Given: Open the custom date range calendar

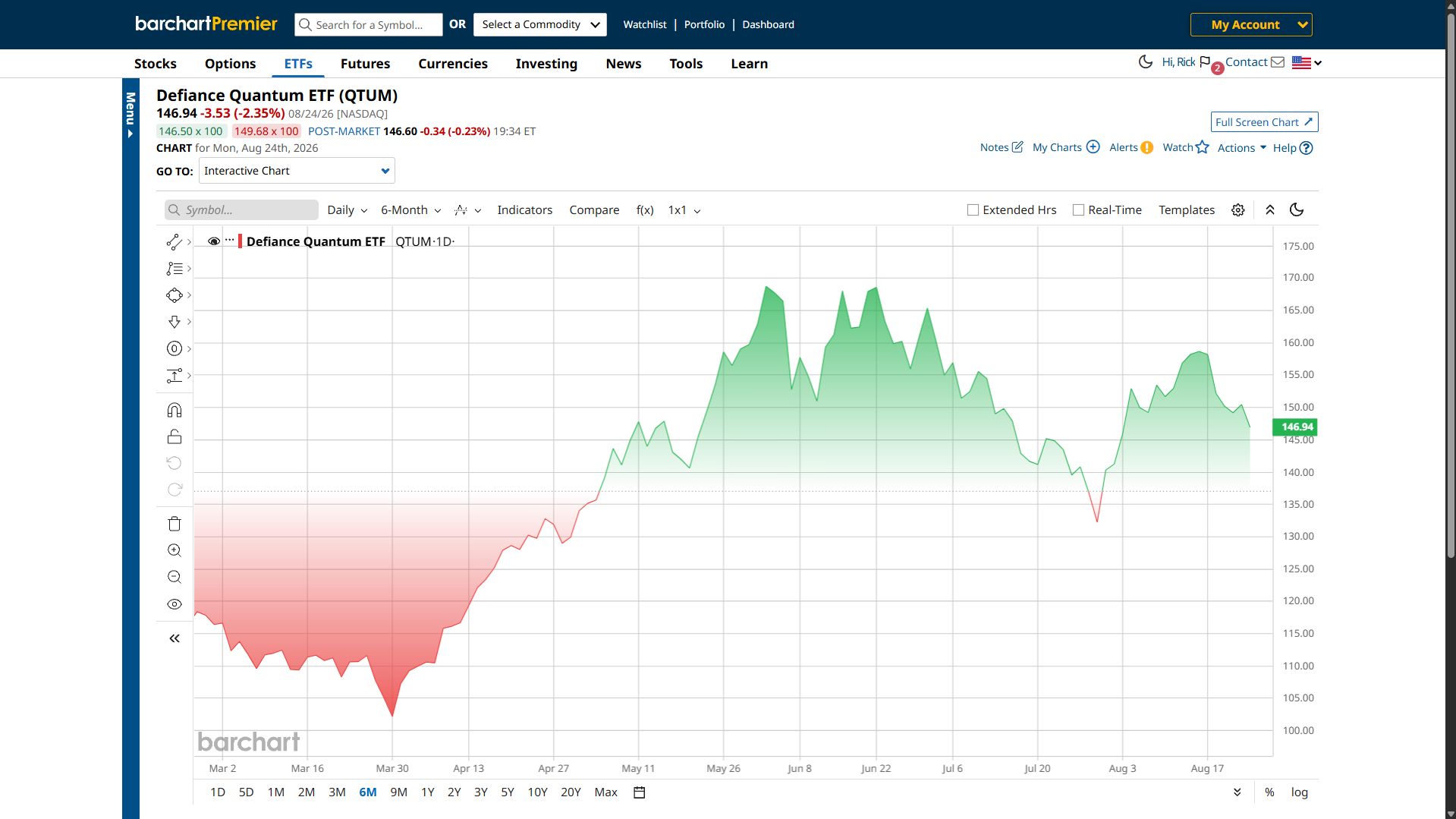Looking at the screenshot, I should 639,792.
